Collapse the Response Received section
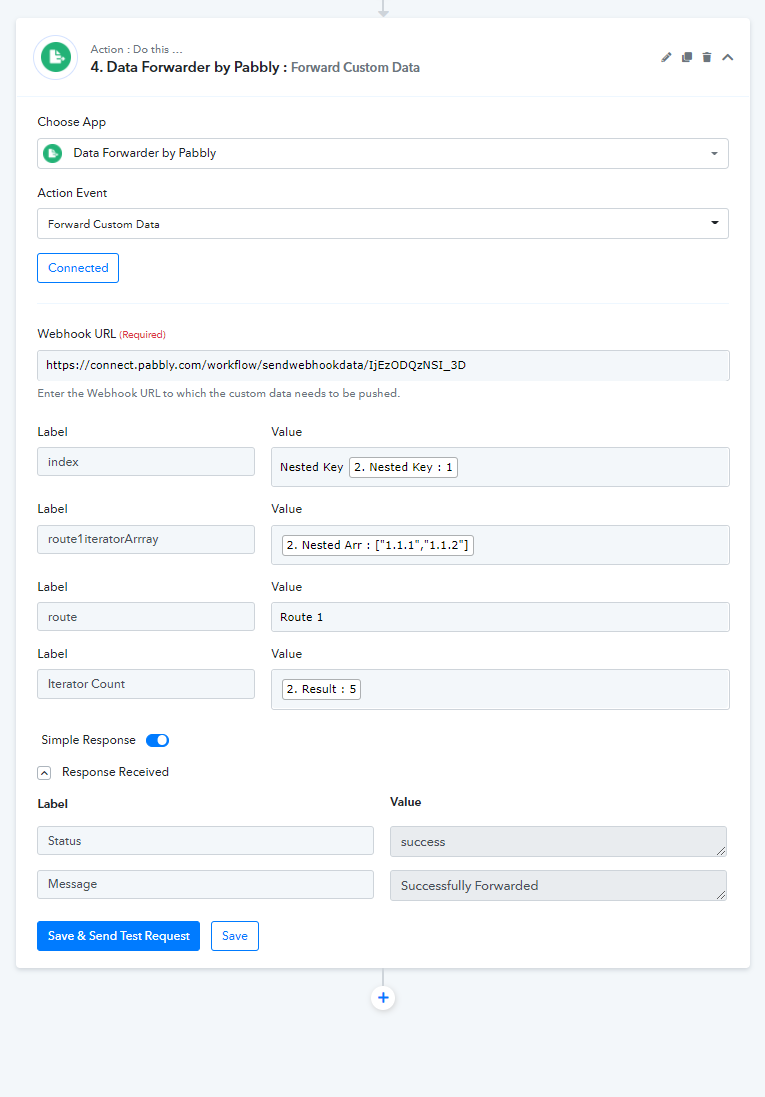 (x=44, y=772)
